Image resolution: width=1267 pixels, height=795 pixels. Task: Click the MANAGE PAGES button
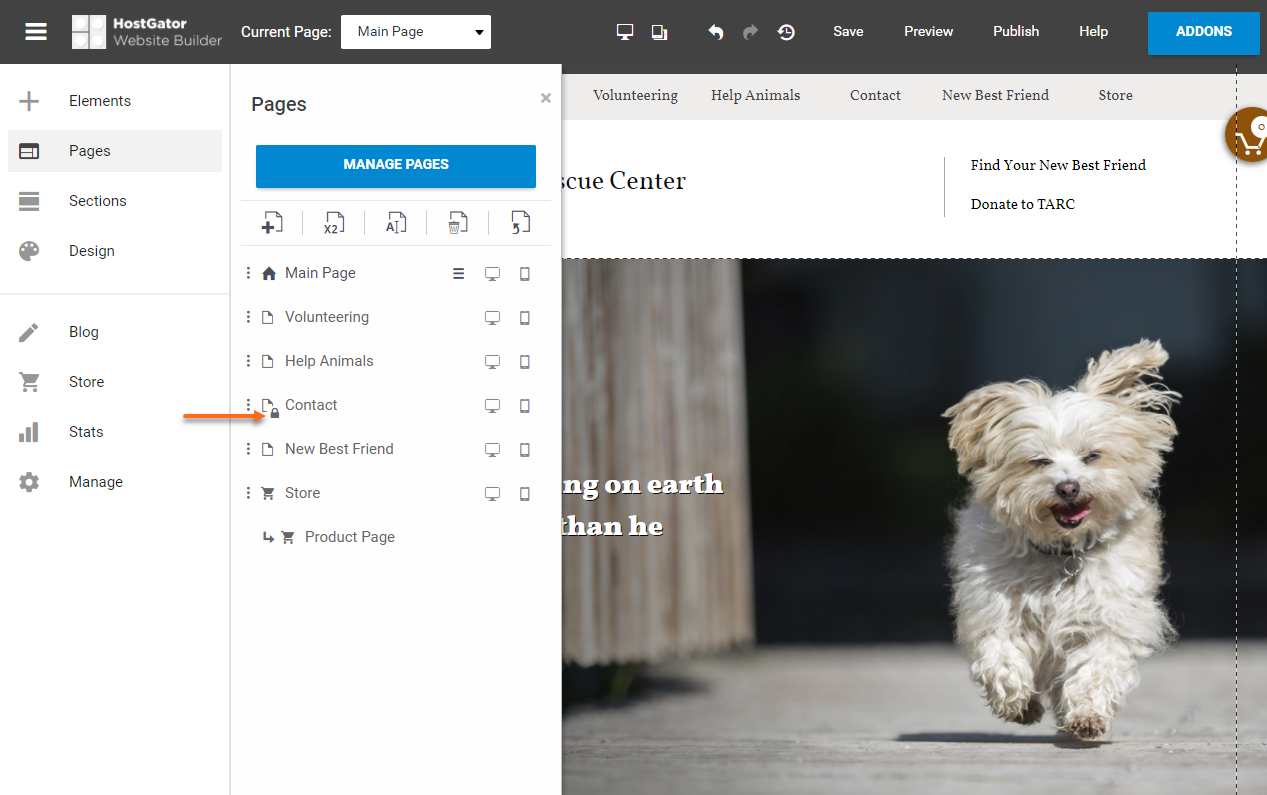396,165
